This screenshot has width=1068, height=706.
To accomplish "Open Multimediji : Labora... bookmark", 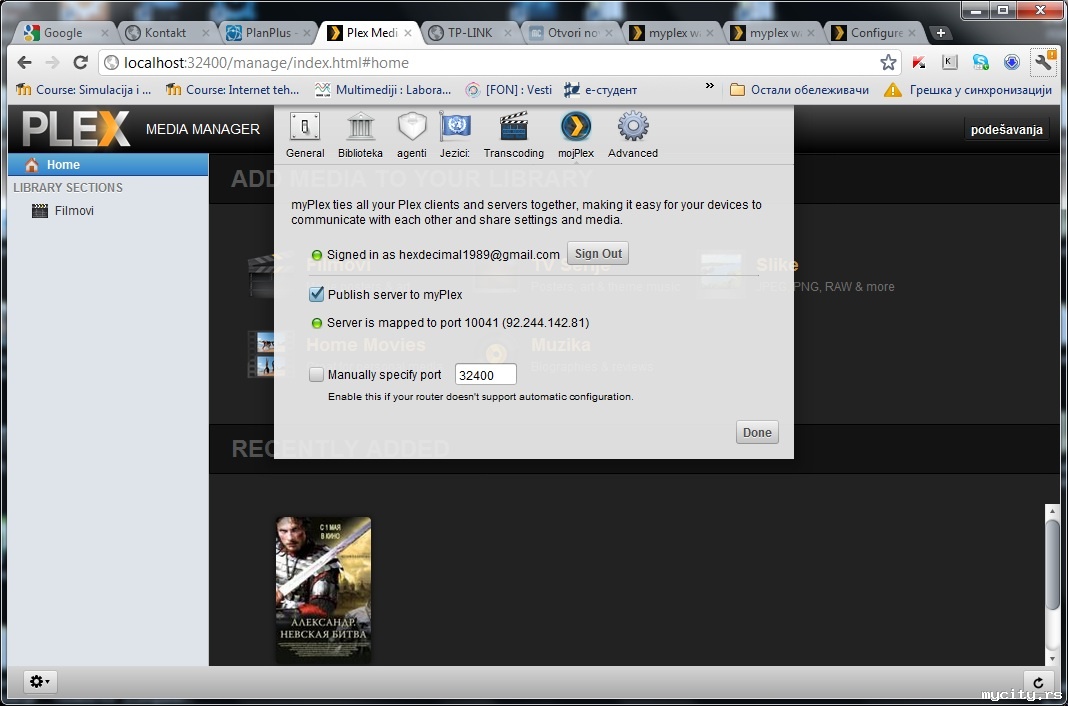I will coord(383,90).
